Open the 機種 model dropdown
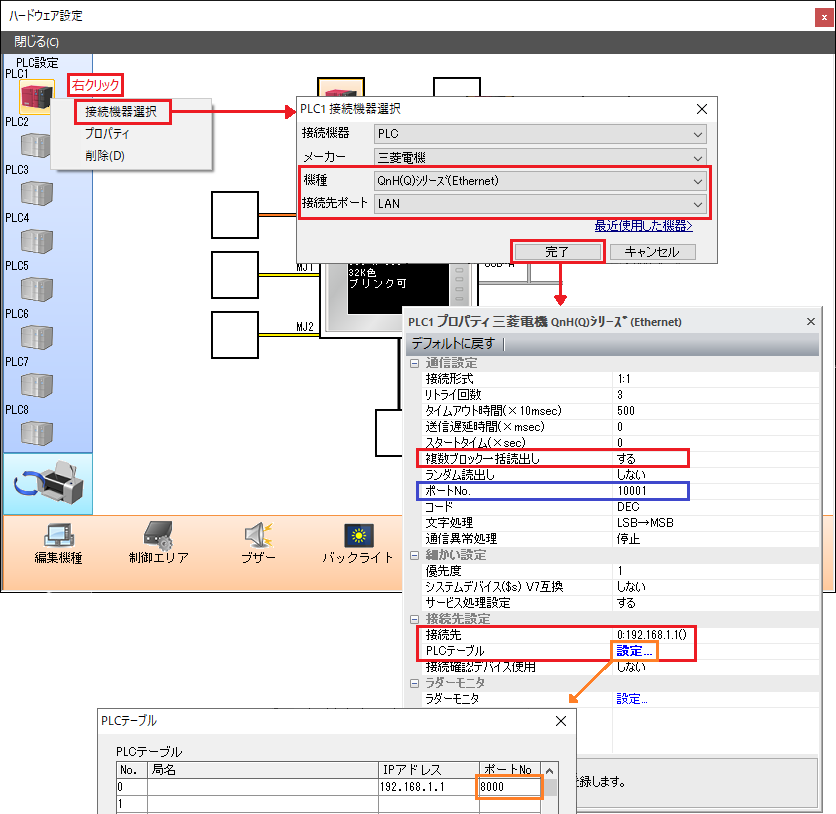This screenshot has height=814, width=836. pyautogui.click(x=540, y=181)
